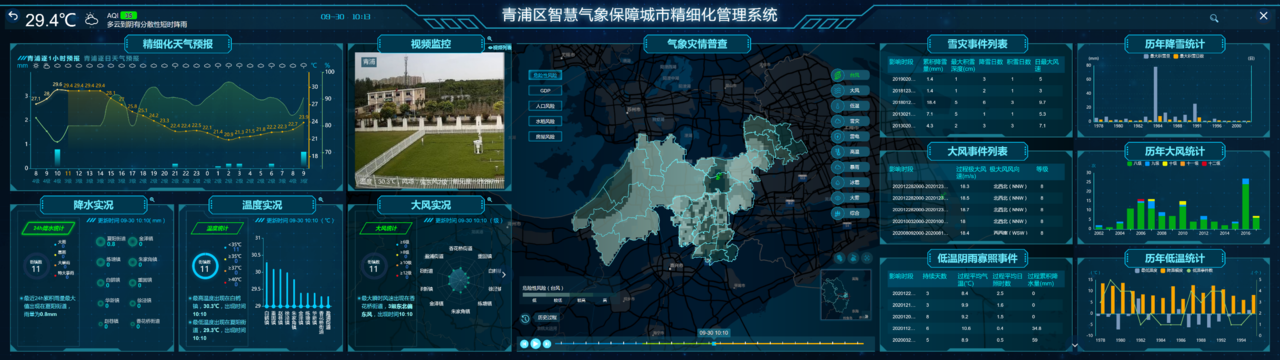Expand the side panel chevron left of the map
Viewport: 1280px width, 360px height.
504,275
